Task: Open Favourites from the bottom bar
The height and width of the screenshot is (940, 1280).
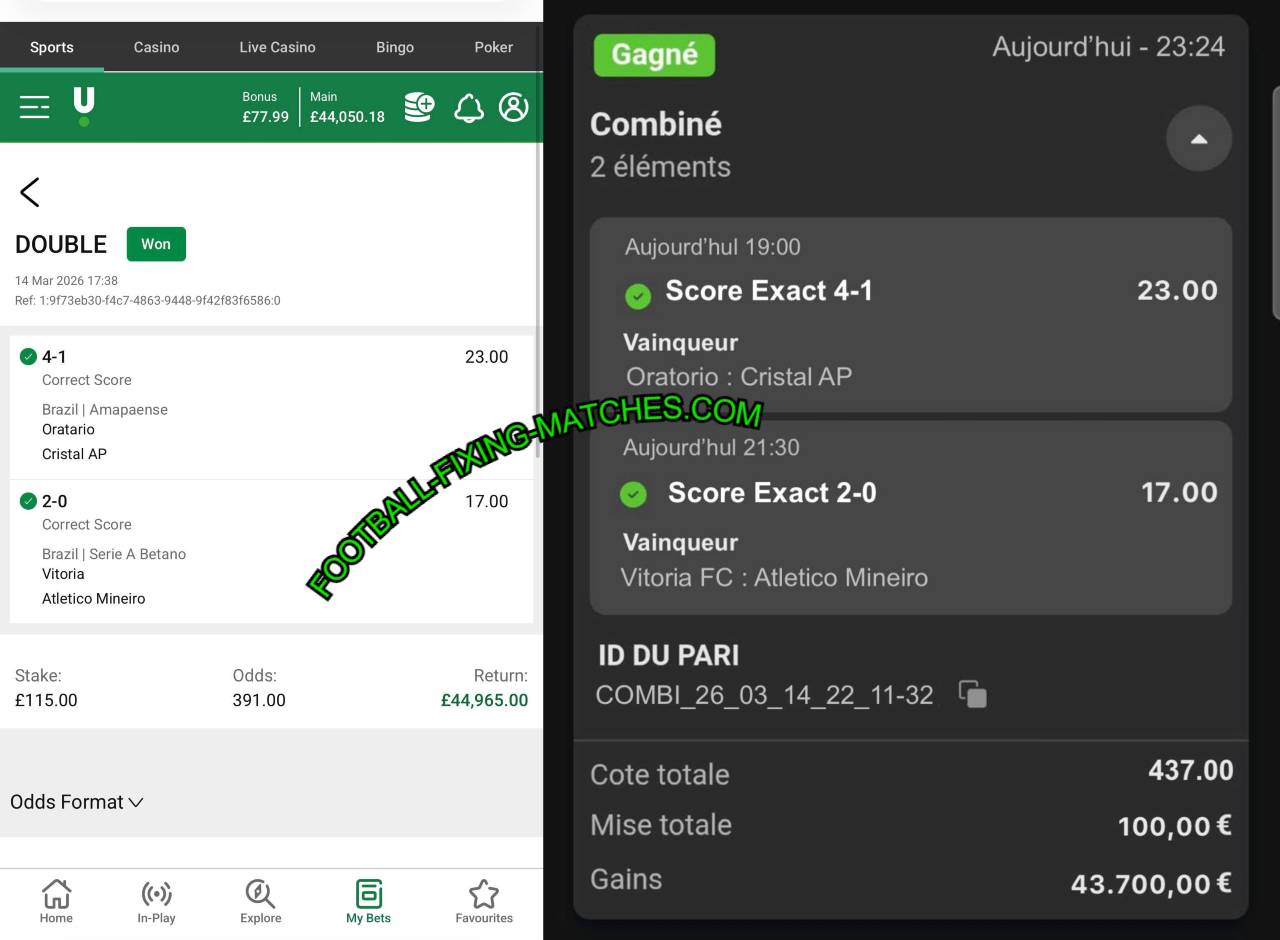Action: 484,900
